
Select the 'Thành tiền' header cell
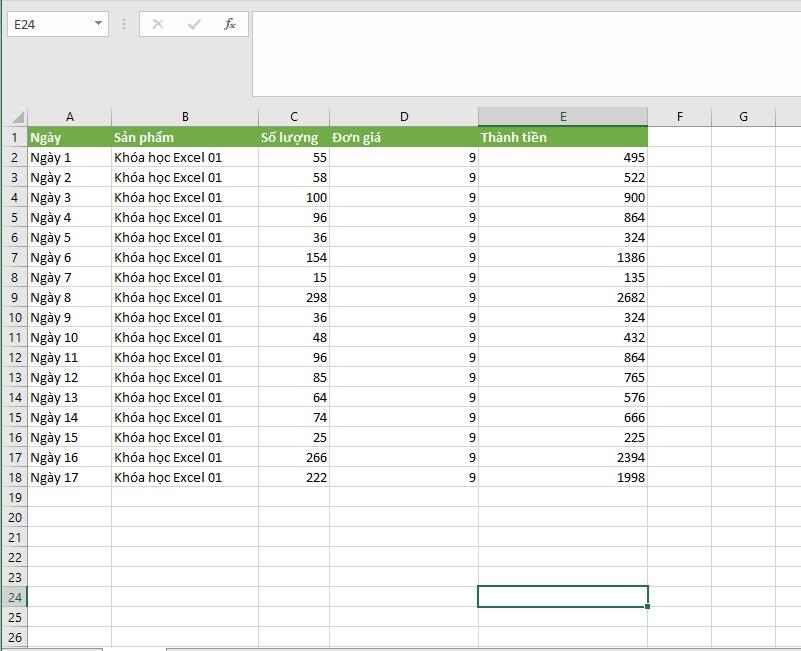(562, 137)
